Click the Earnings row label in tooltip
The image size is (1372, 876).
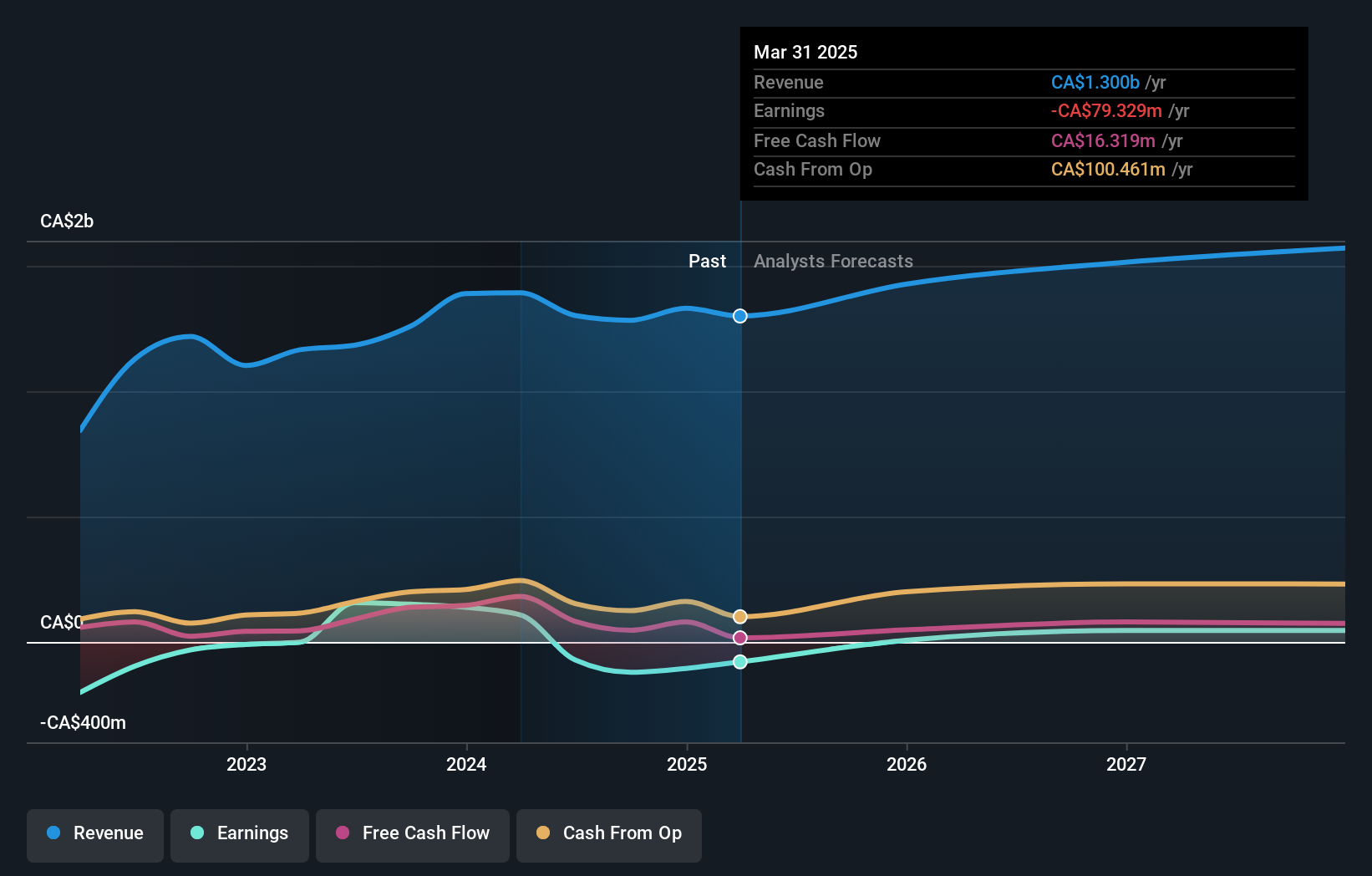pos(789,110)
